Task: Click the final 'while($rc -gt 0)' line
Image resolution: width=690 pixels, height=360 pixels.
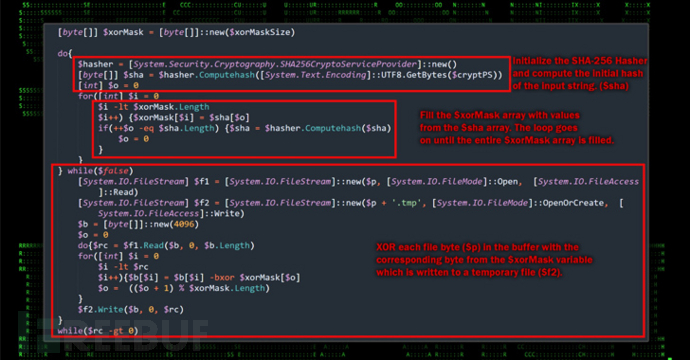Action: [98, 331]
